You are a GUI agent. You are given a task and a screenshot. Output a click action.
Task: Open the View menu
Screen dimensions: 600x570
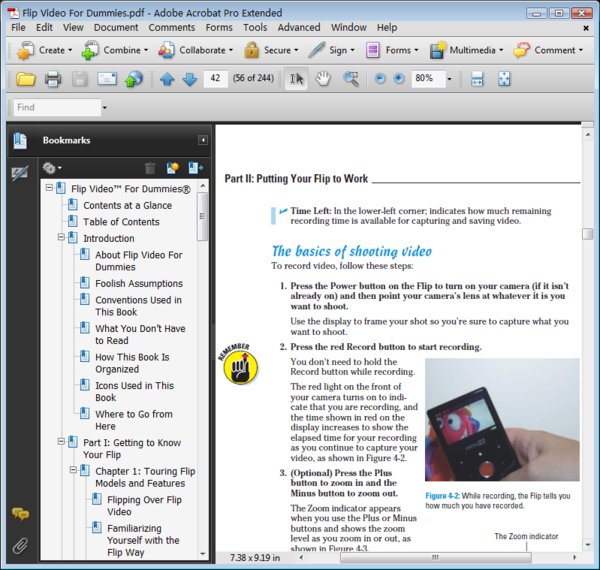pyautogui.click(x=73, y=28)
